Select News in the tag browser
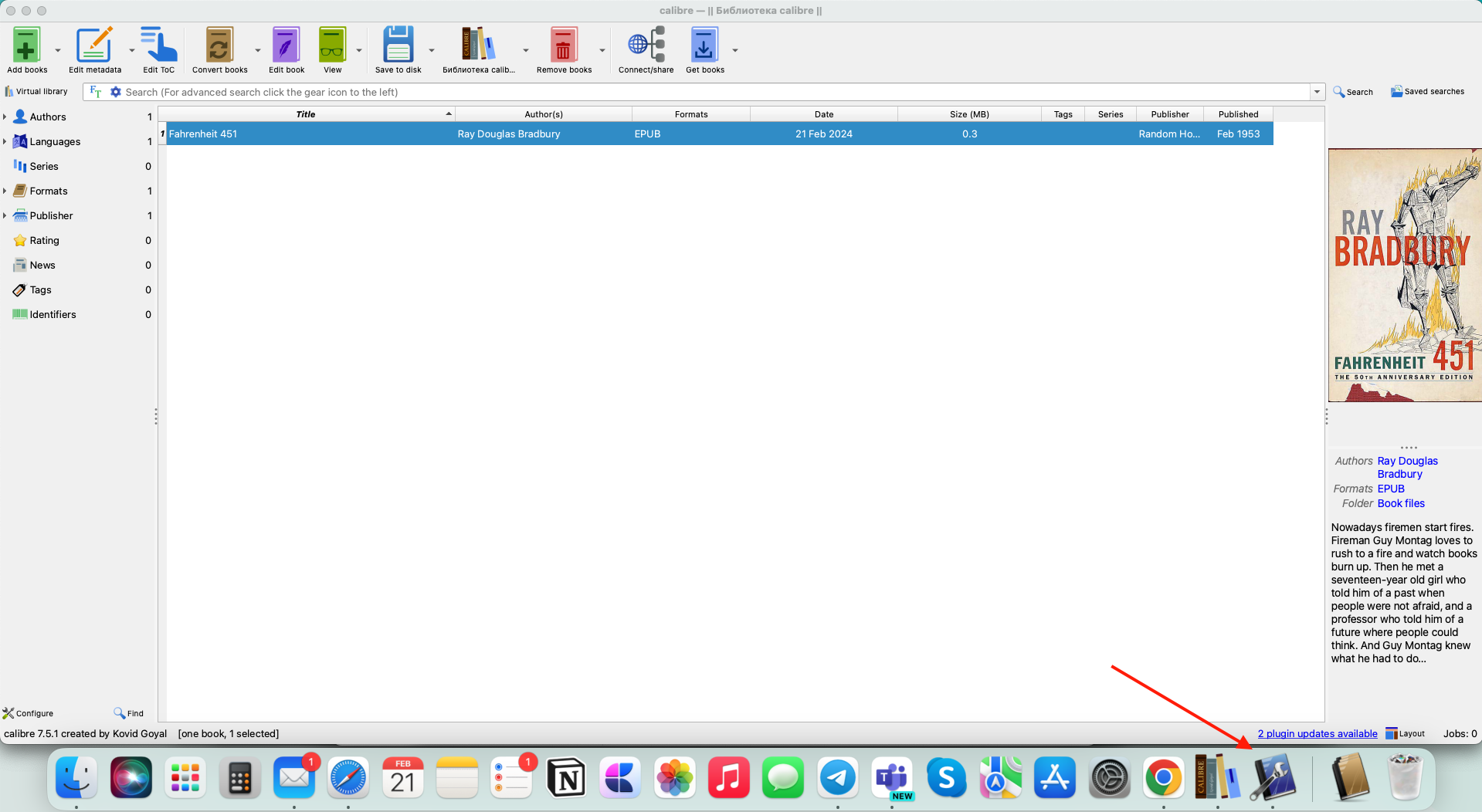The image size is (1482, 812). pyautogui.click(x=42, y=266)
